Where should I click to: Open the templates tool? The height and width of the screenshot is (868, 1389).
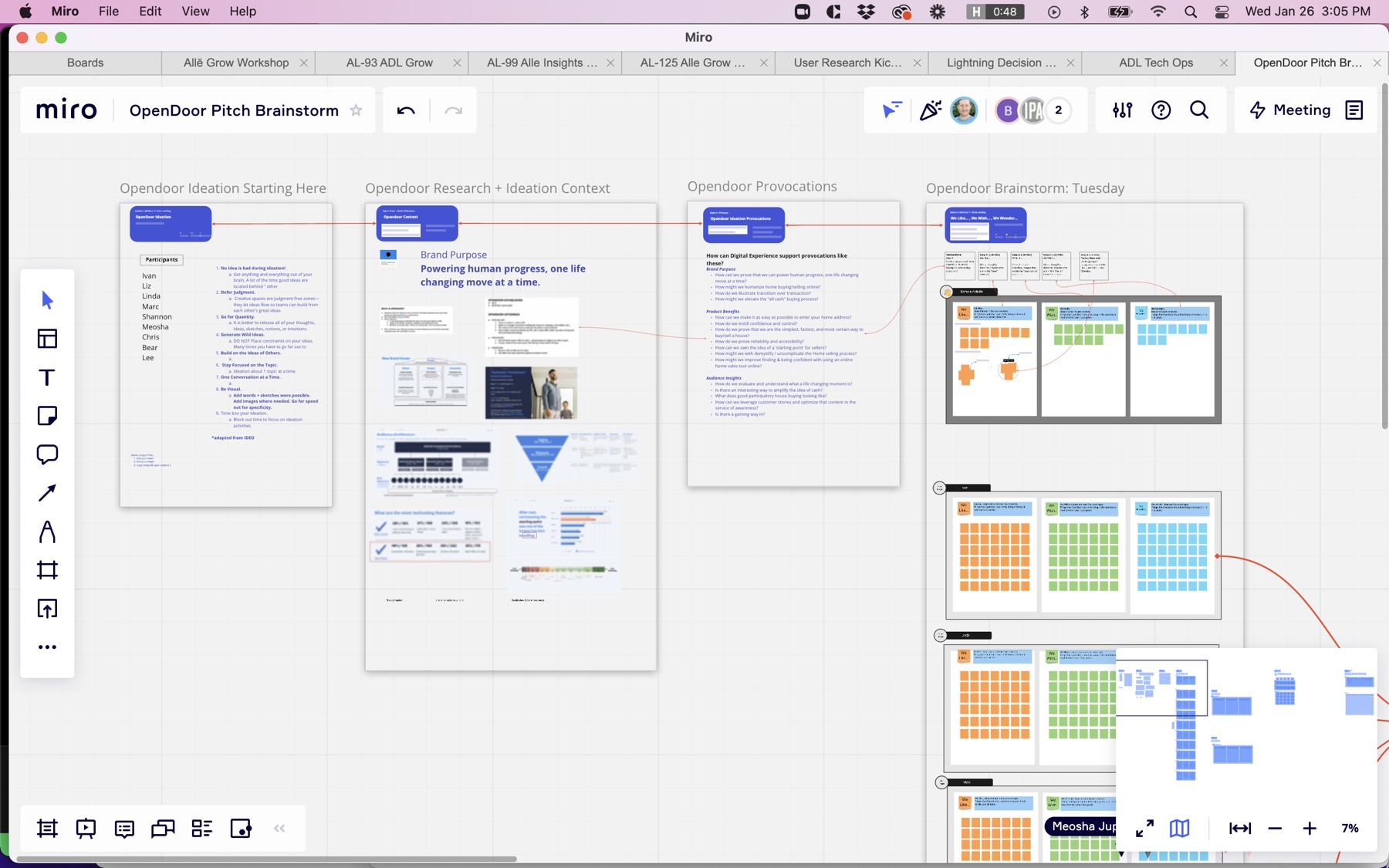click(47, 339)
